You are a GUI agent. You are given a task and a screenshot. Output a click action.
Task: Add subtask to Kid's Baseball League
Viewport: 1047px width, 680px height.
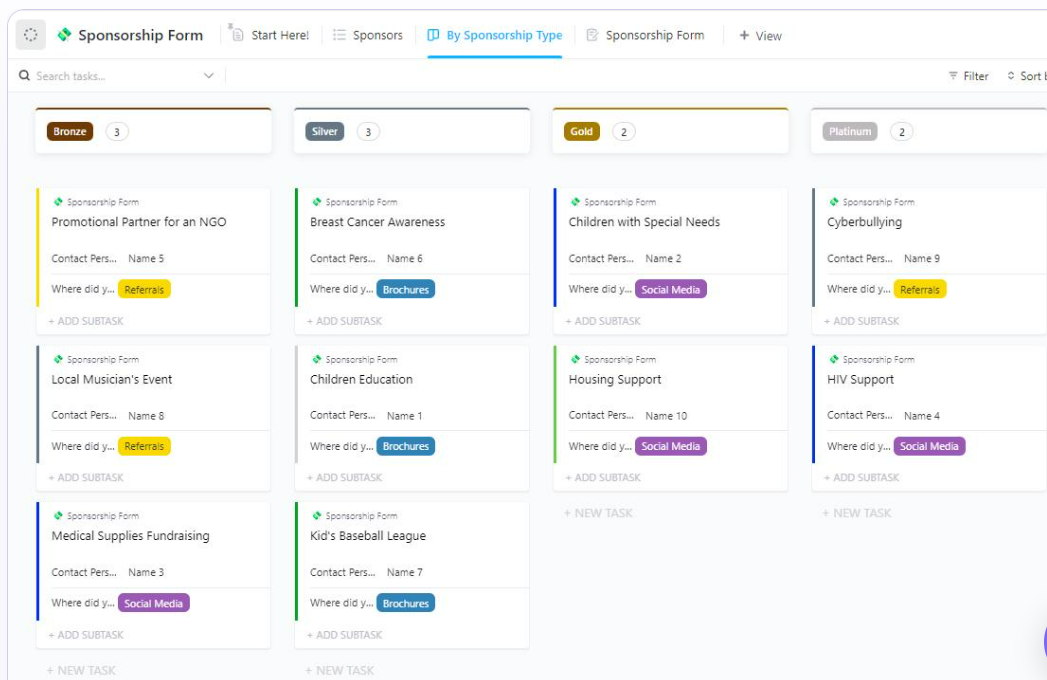pos(345,635)
